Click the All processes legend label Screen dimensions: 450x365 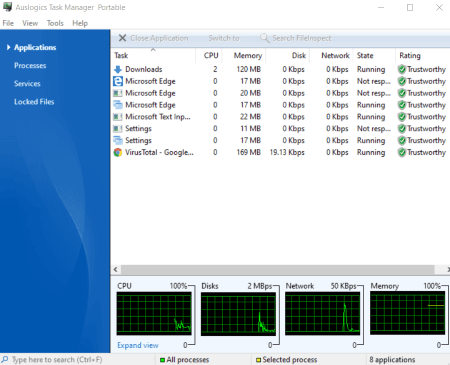(x=188, y=360)
